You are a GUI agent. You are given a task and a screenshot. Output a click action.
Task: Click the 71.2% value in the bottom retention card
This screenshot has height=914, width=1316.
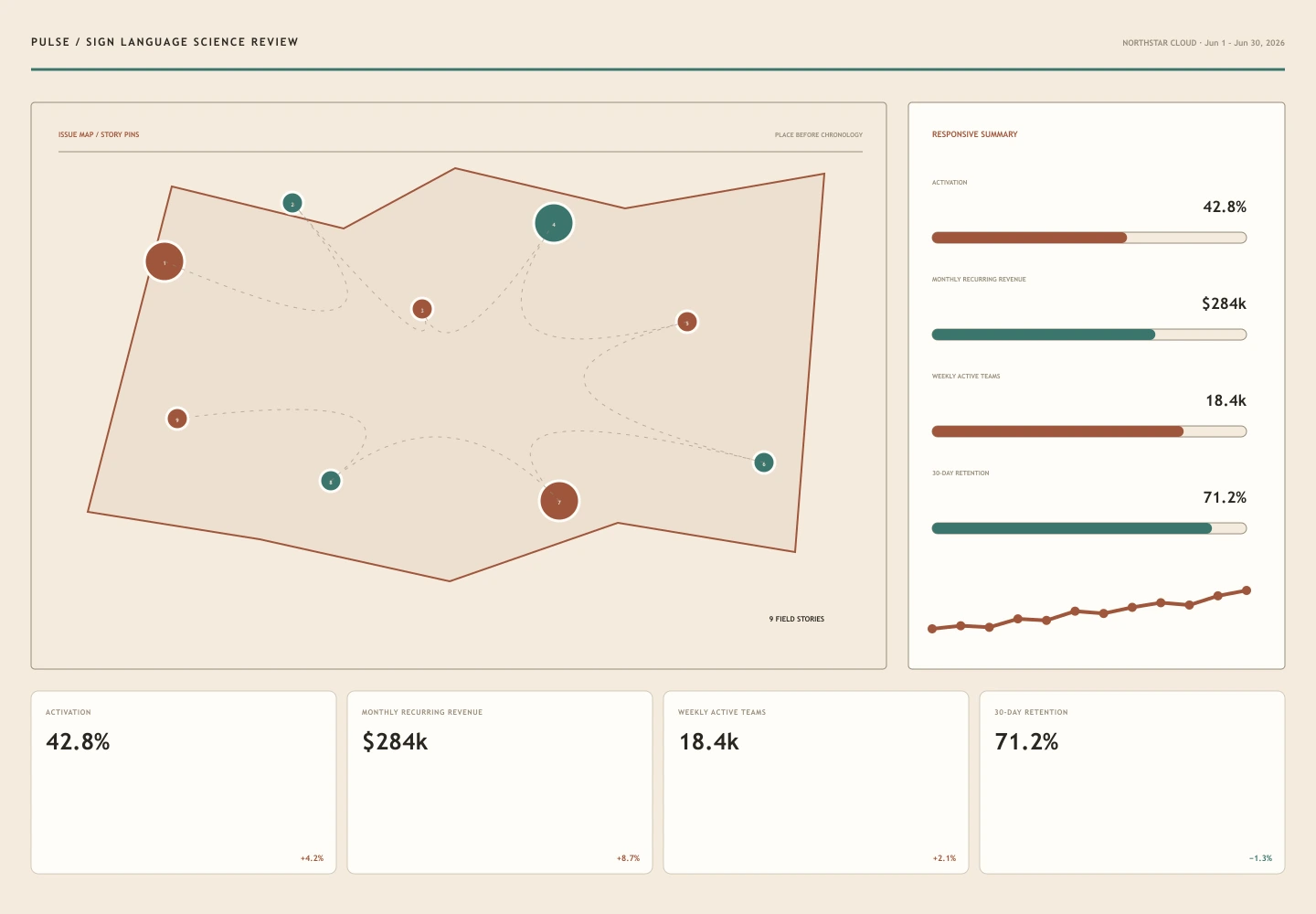coord(1026,741)
